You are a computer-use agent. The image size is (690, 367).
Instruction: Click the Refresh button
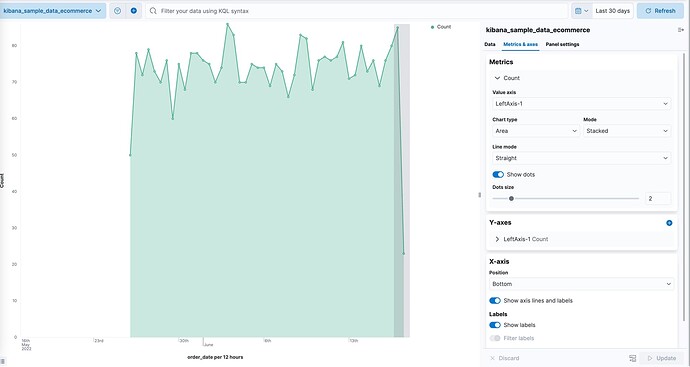coord(660,11)
